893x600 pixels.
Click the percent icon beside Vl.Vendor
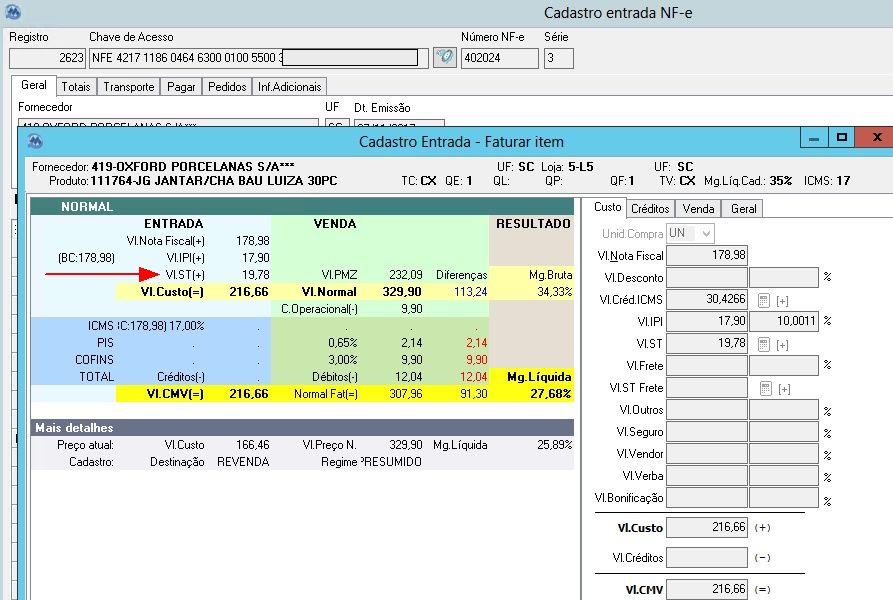(x=828, y=455)
